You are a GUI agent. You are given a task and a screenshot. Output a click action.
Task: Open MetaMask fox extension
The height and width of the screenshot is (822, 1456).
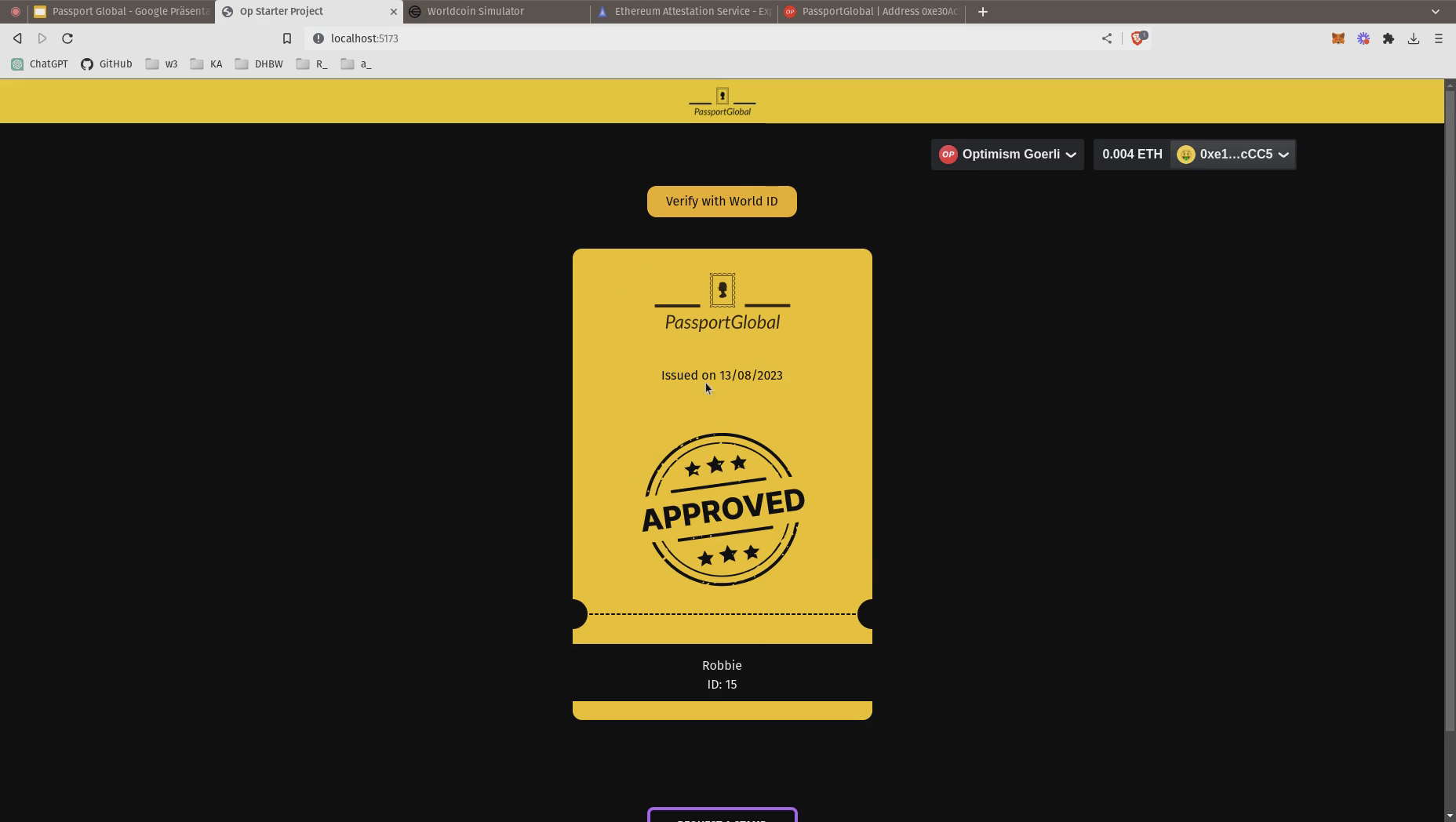pos(1338,38)
